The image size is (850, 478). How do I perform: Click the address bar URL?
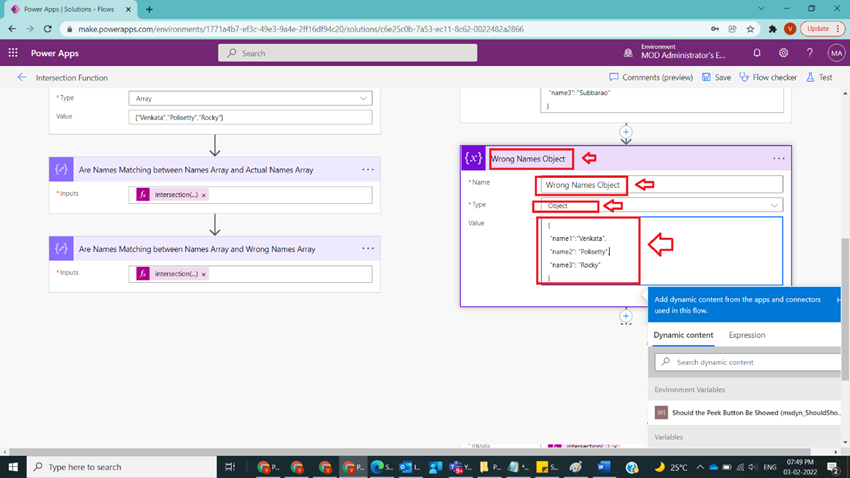click(301, 29)
